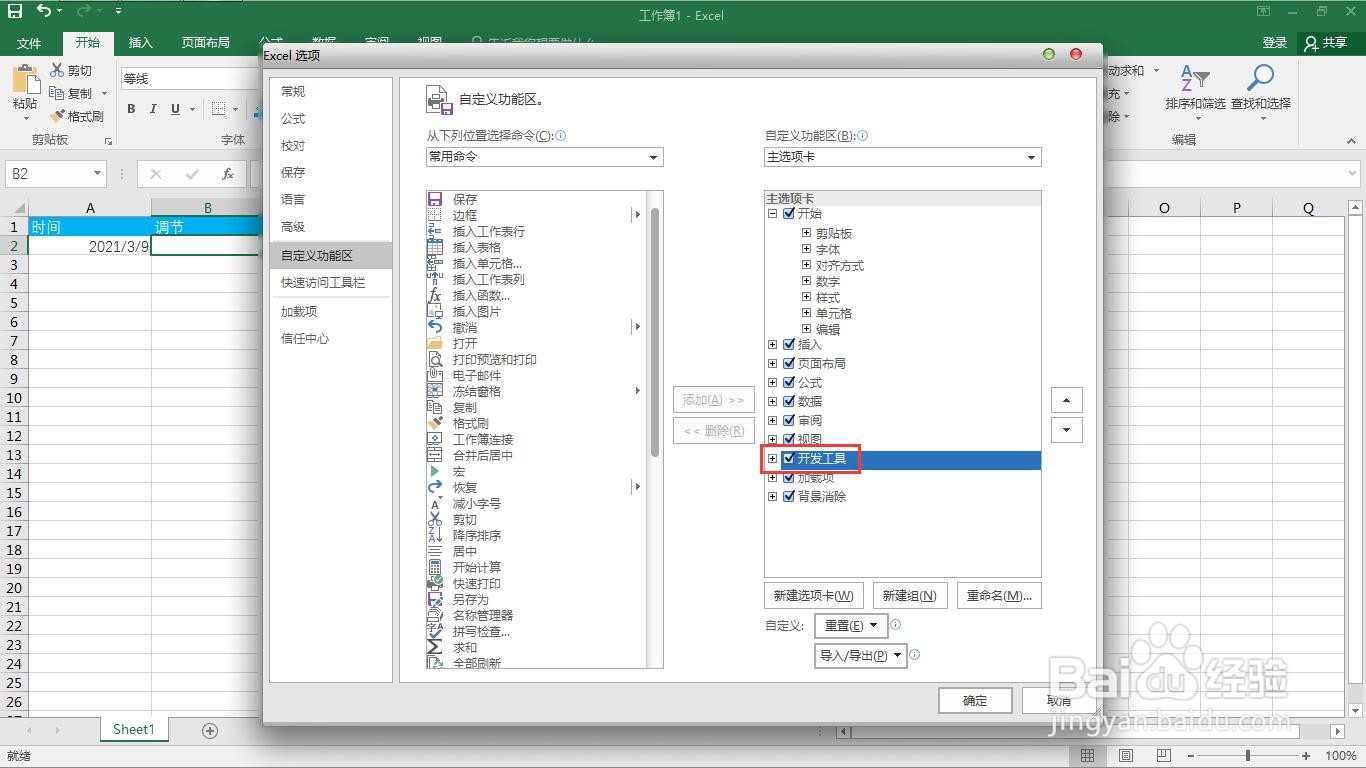Expand the 剪贴板 group node
The width and height of the screenshot is (1366, 768).
click(x=806, y=233)
